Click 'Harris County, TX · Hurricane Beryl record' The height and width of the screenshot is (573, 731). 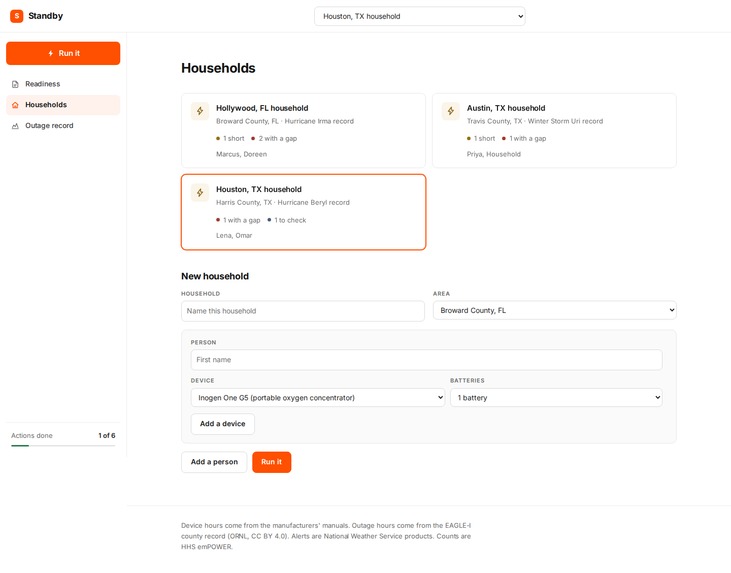click(283, 202)
